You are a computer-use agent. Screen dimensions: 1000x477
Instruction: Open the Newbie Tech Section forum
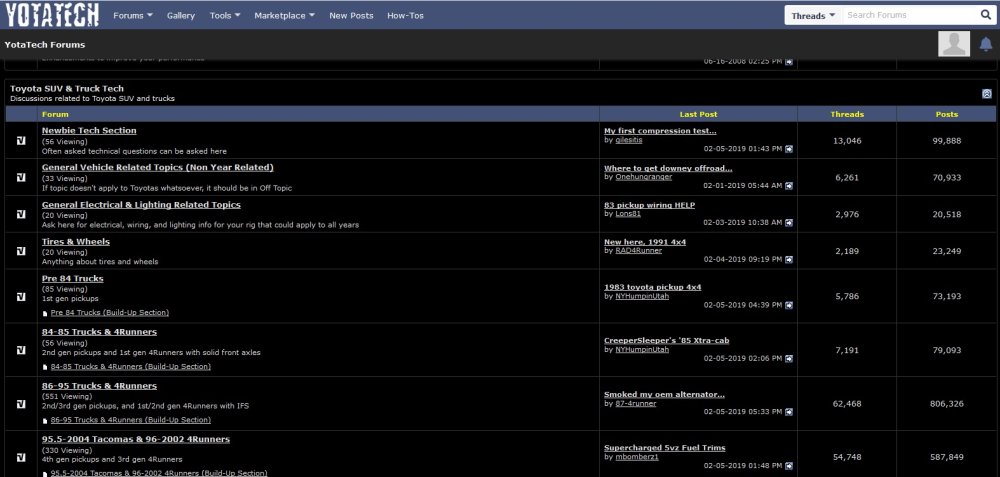pos(89,130)
